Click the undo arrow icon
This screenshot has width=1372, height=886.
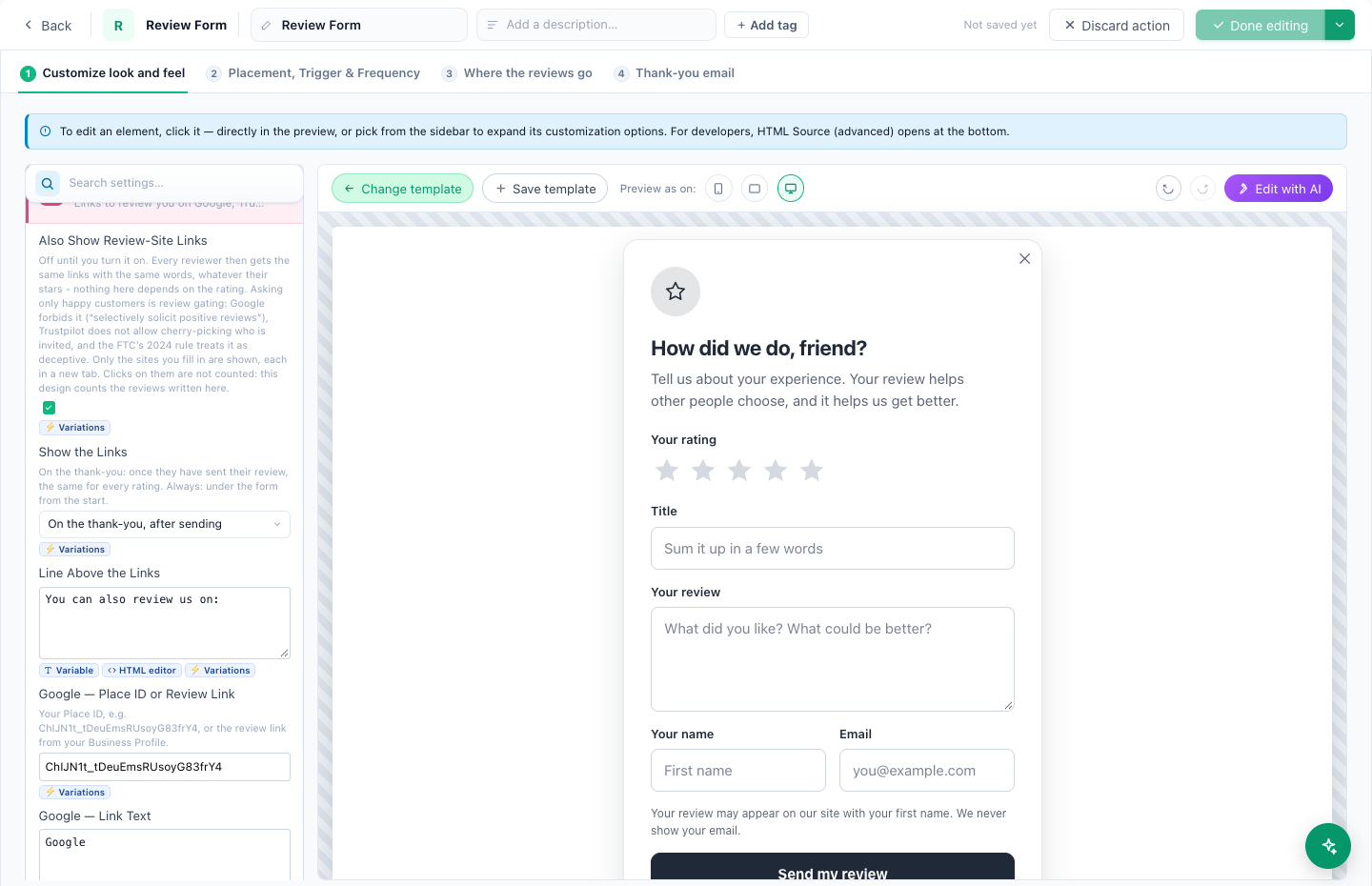pyautogui.click(x=1168, y=189)
